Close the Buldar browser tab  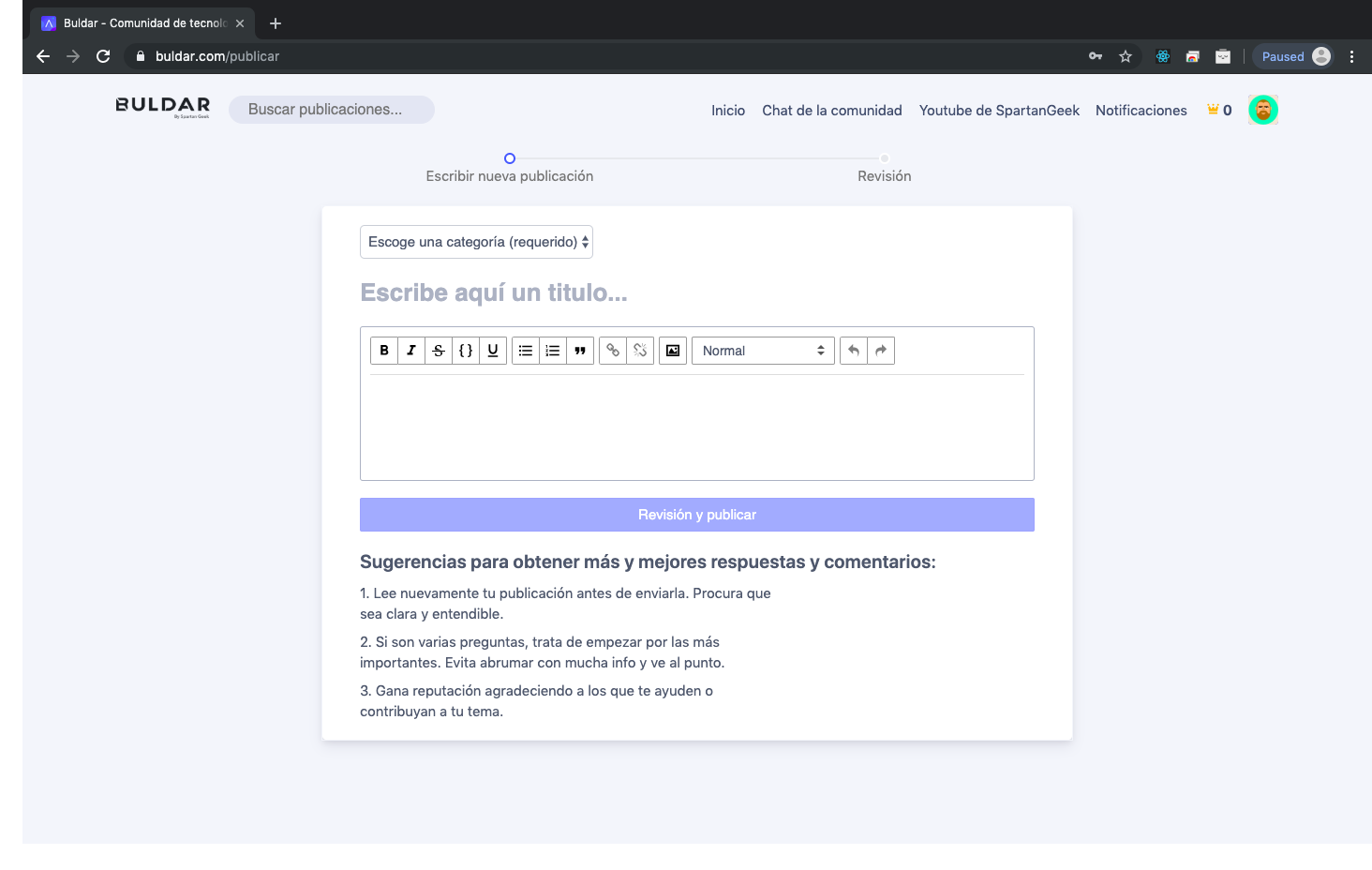click(240, 23)
